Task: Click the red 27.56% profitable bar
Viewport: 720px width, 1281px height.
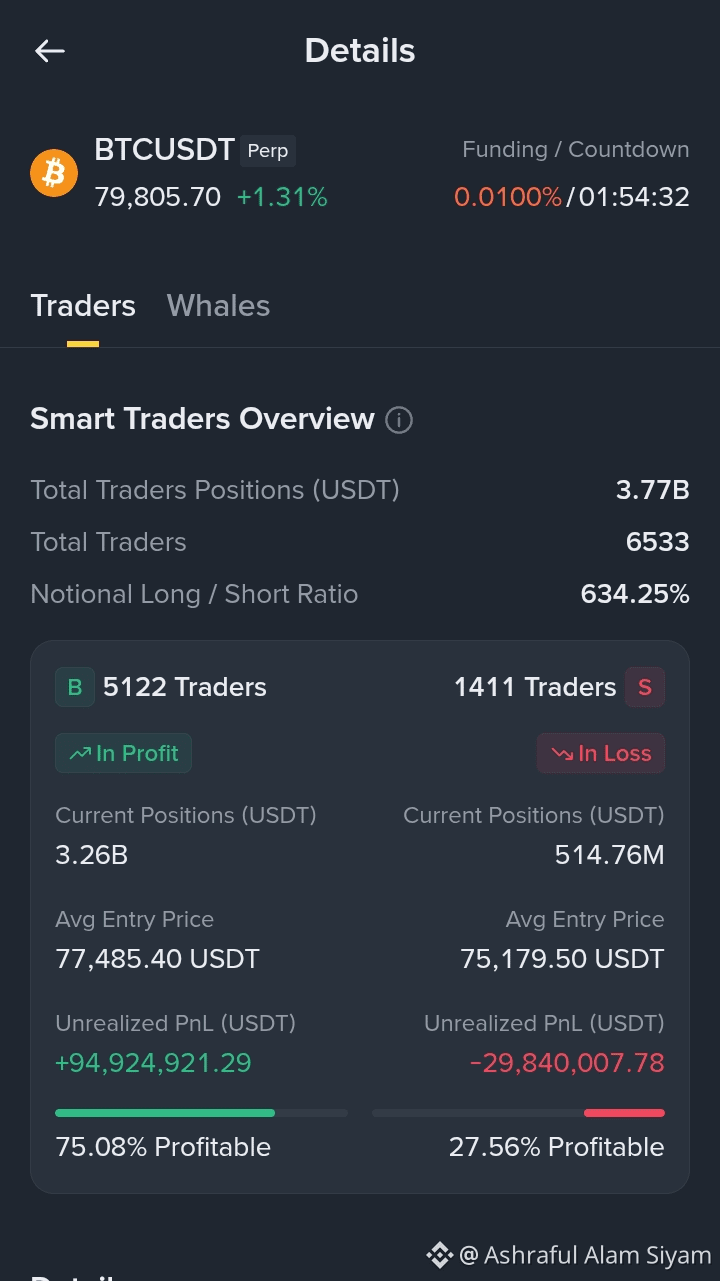Action: click(624, 1112)
